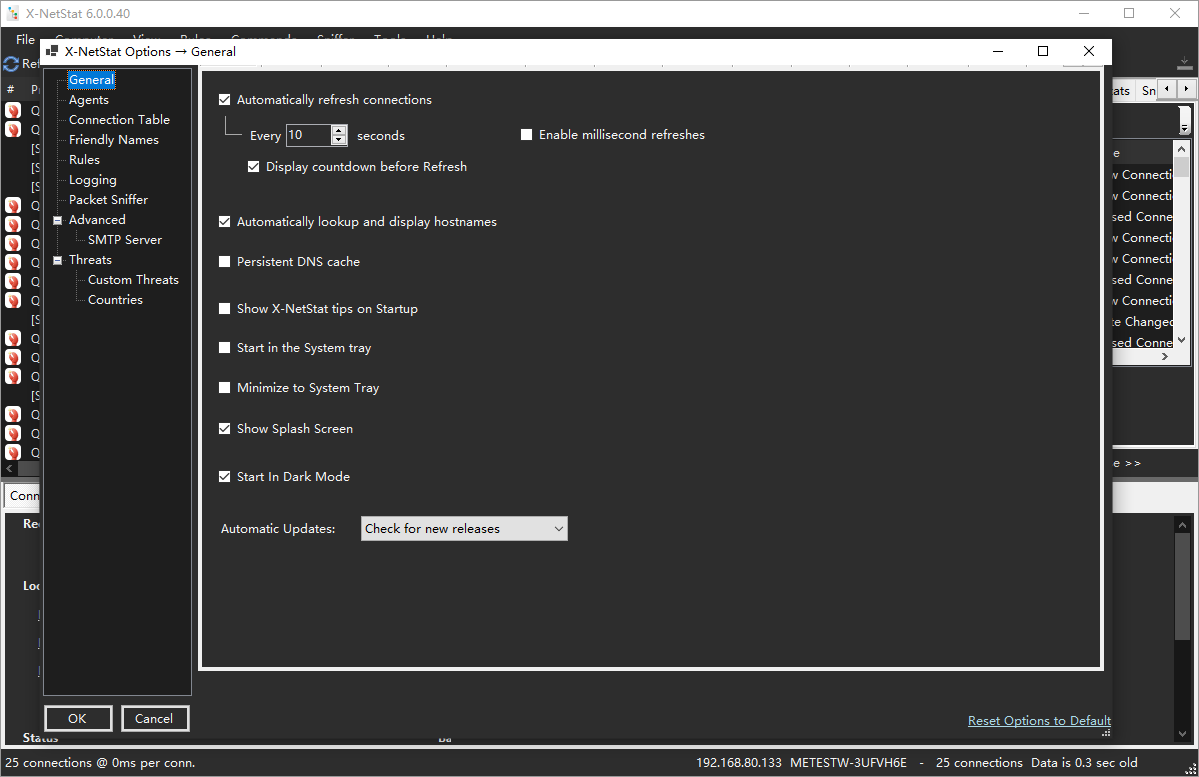
Task: Click the OK button
Action: tap(78, 718)
